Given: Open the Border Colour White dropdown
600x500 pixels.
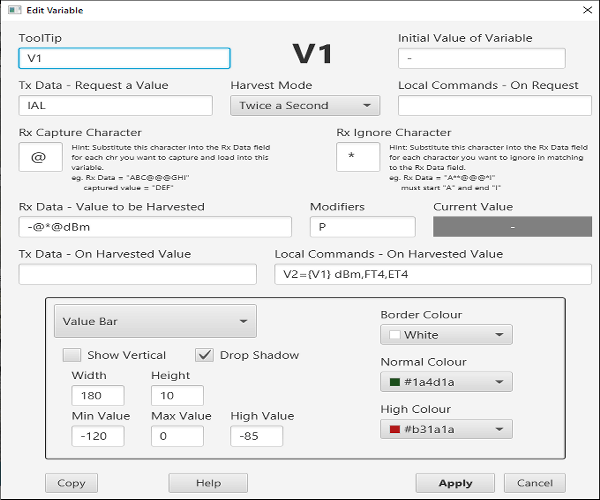Looking at the screenshot, I should (446, 335).
